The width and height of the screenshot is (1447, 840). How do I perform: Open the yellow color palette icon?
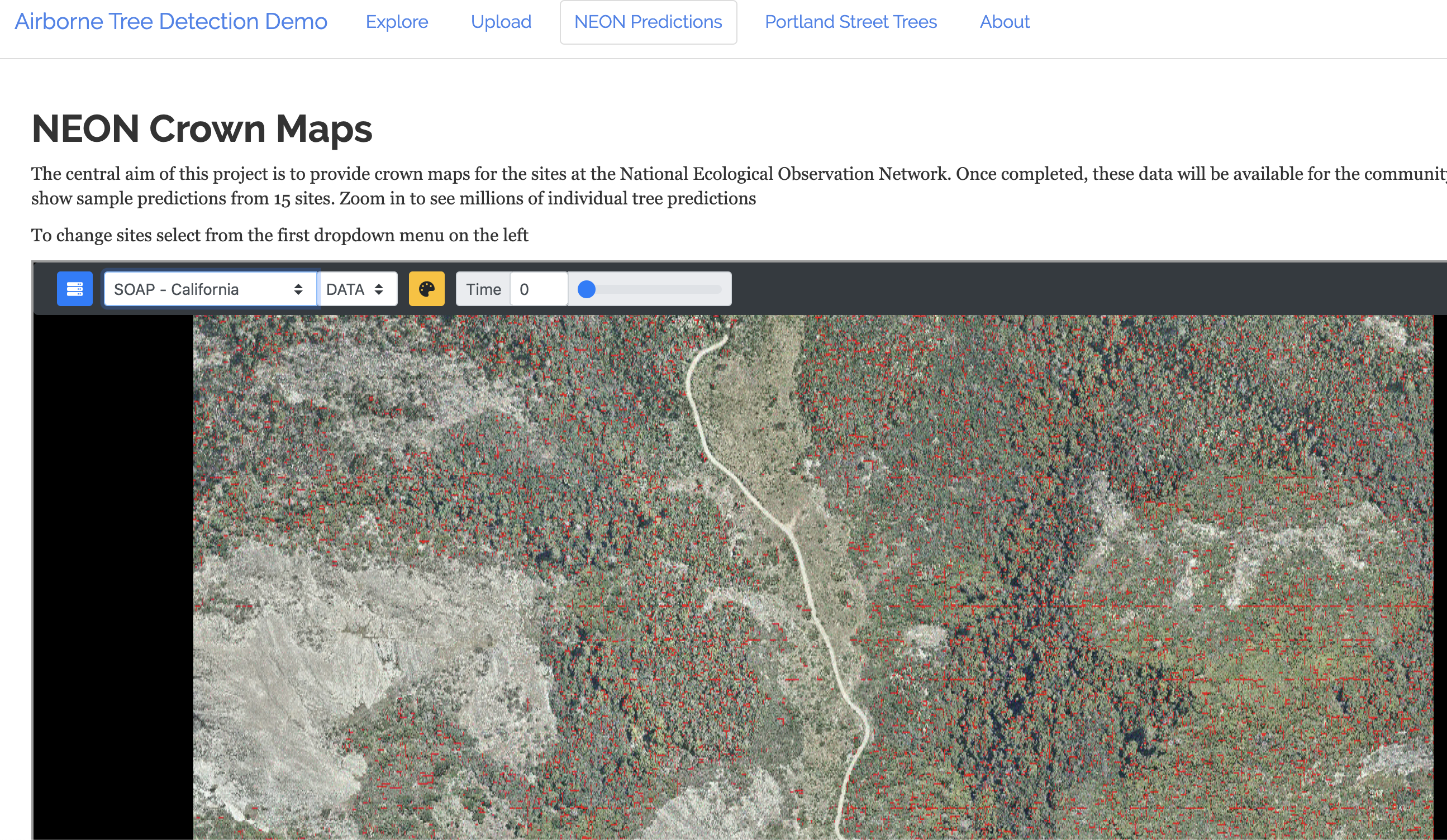(426, 289)
